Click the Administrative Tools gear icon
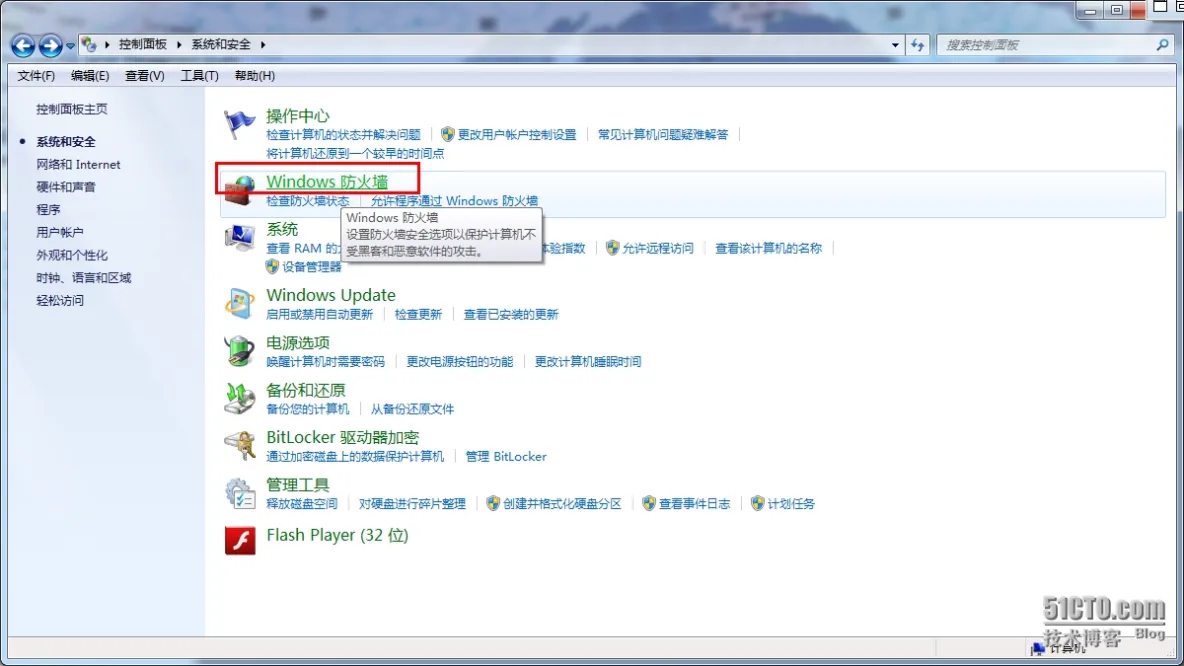This screenshot has height=666, width=1184. (x=239, y=493)
